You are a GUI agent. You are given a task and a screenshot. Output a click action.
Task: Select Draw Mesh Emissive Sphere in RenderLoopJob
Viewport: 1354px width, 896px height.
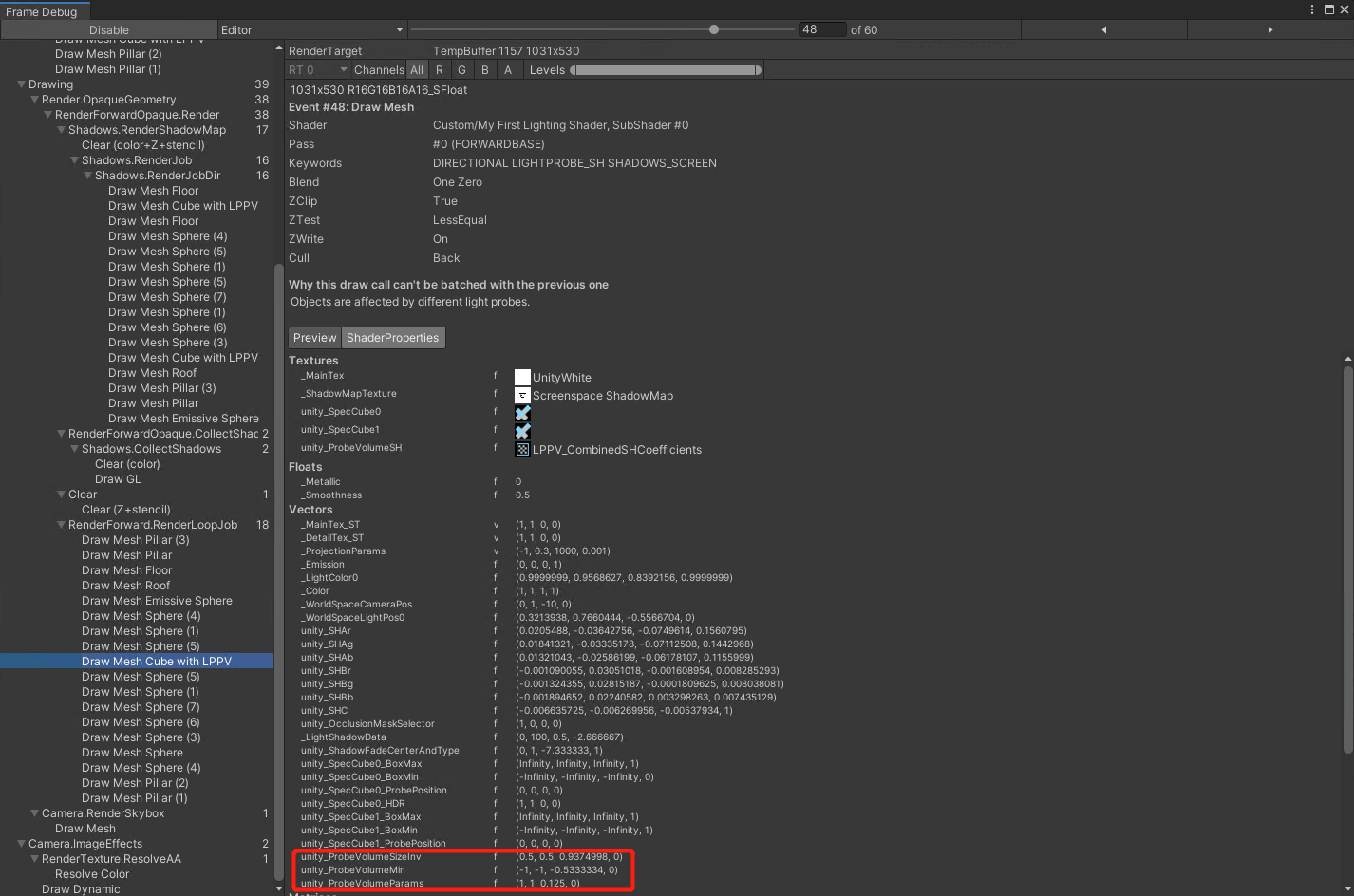point(157,601)
